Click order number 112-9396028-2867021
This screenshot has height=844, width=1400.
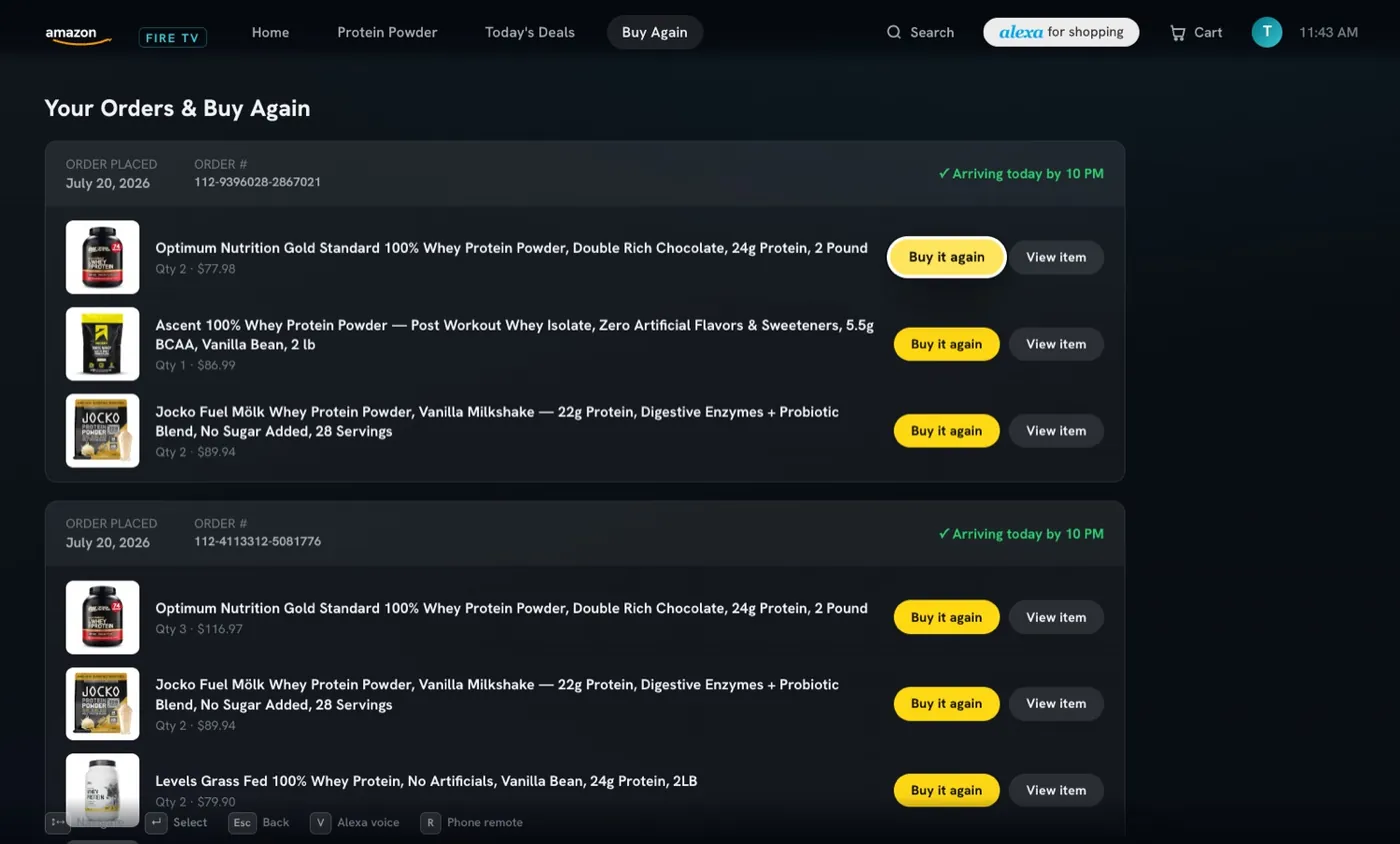coord(257,182)
